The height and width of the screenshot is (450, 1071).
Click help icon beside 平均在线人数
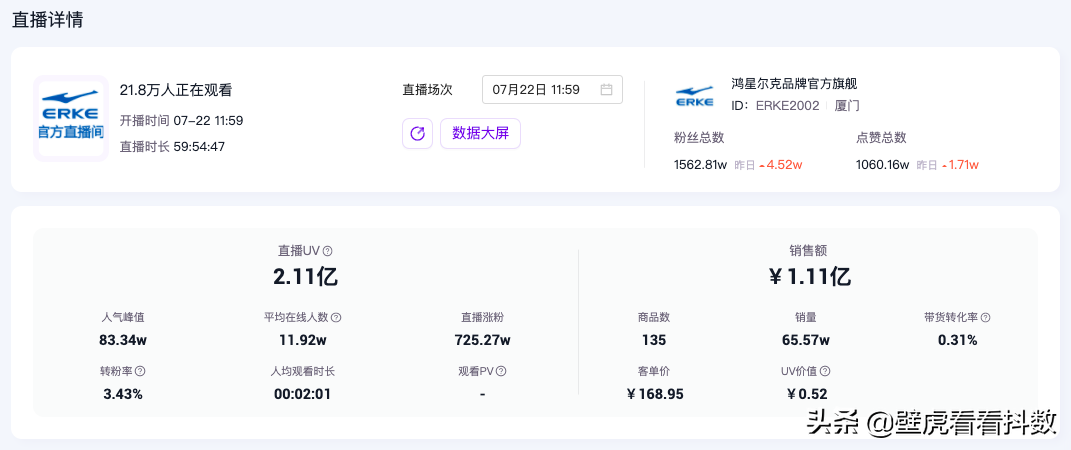[336, 318]
